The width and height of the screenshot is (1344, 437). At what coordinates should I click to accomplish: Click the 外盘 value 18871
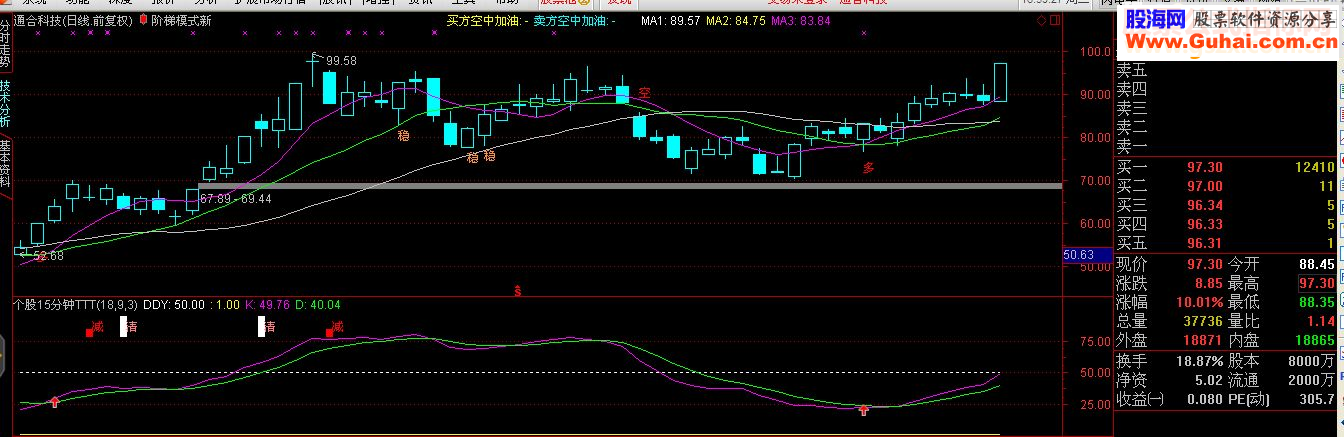[x=1203, y=340]
